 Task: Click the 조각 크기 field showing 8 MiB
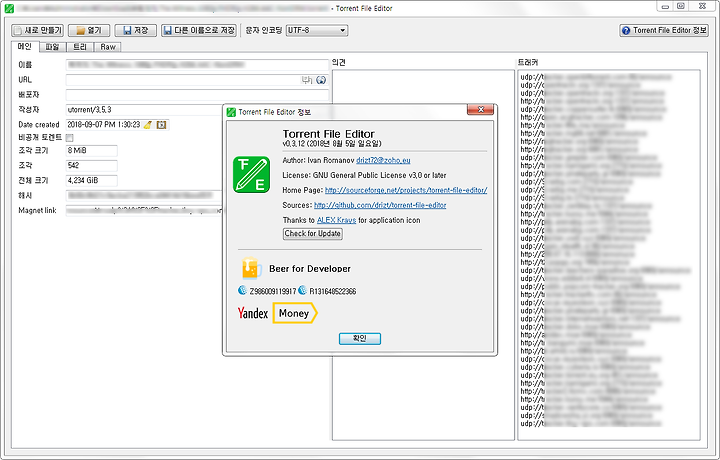[91, 151]
